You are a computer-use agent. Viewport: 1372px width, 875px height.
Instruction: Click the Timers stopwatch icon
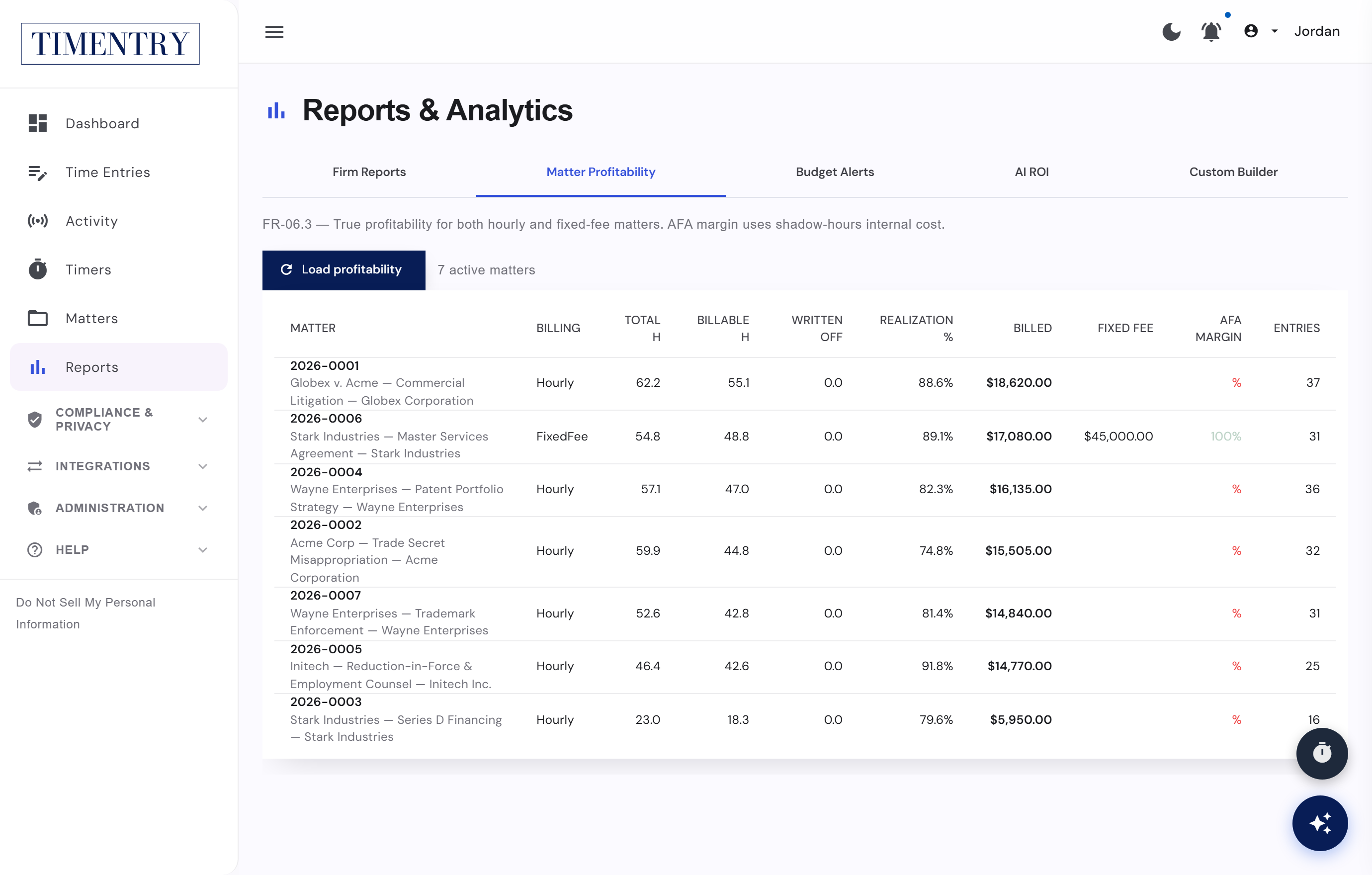click(38, 269)
